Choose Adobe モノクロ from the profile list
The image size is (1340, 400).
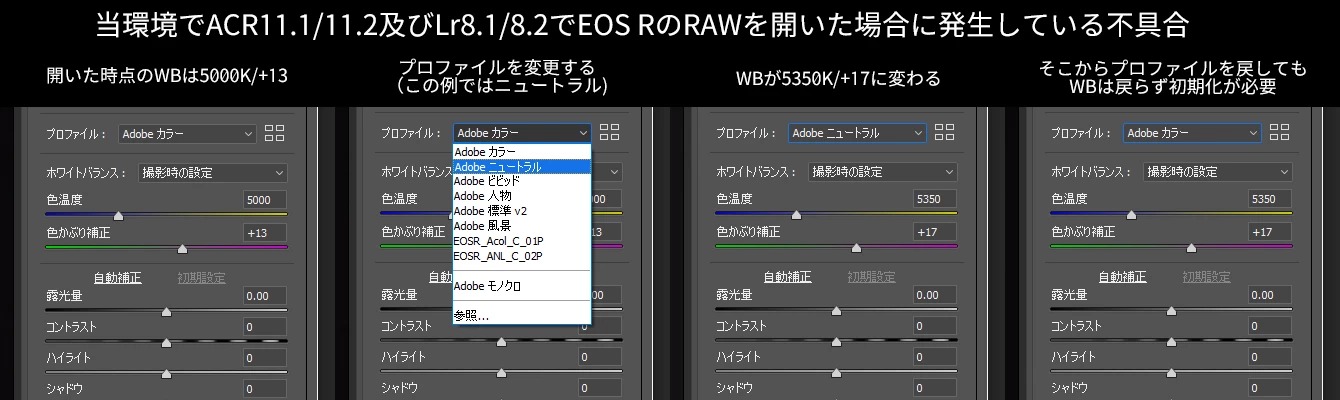pyautogui.click(x=522, y=286)
